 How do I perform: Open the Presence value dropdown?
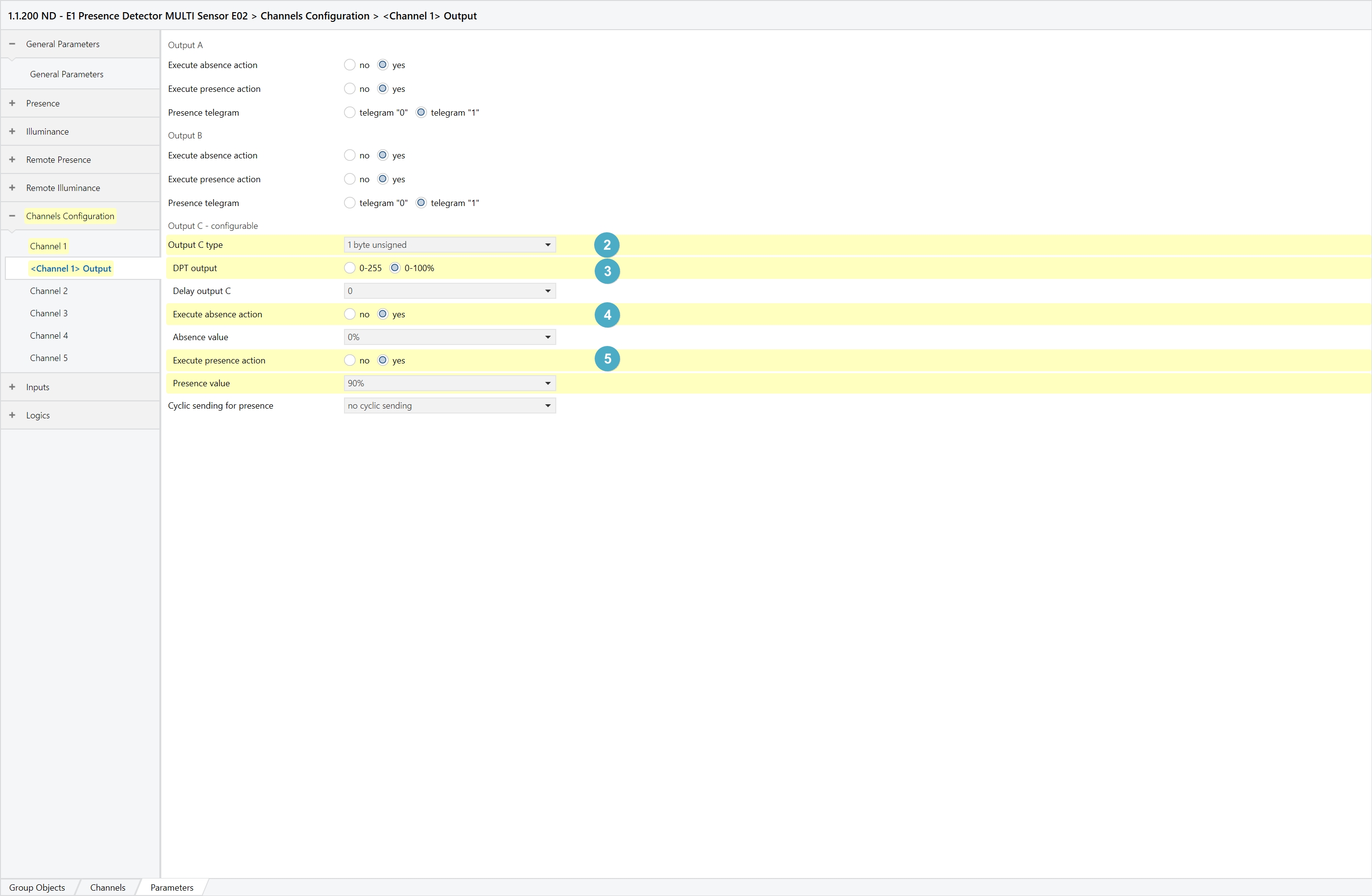[449, 383]
